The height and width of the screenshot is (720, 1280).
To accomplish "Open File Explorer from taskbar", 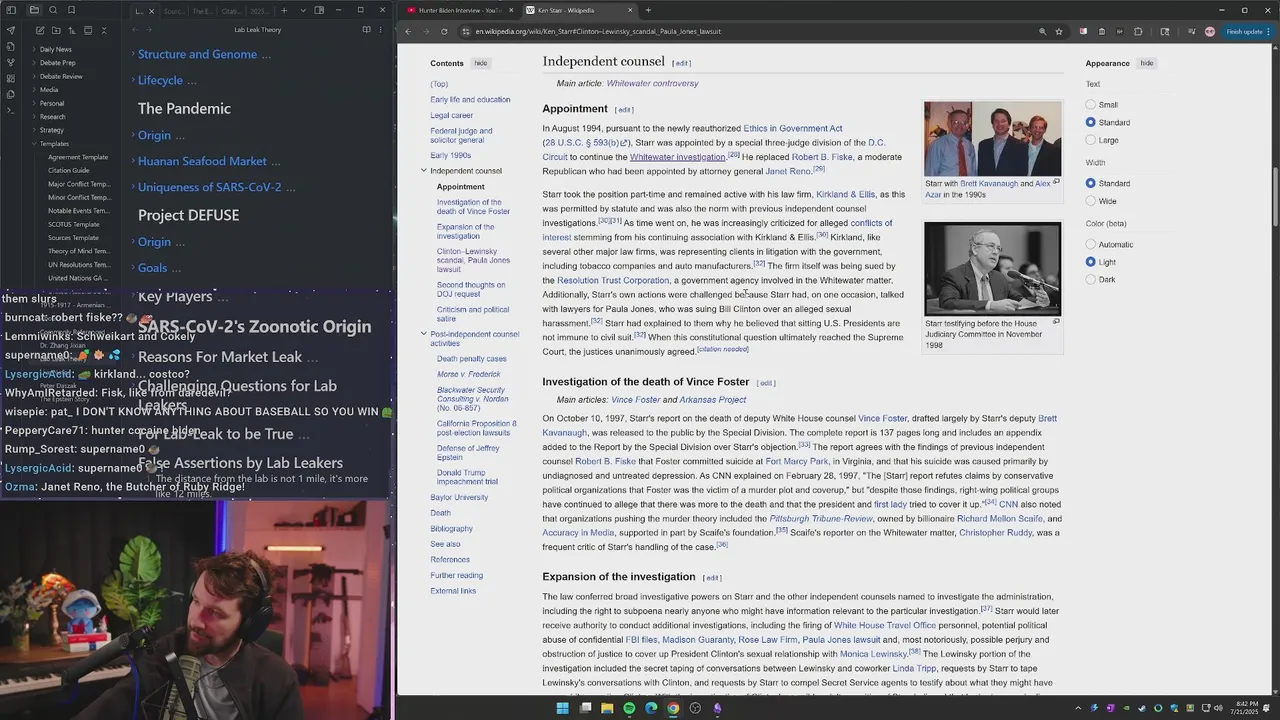I will coord(607,708).
